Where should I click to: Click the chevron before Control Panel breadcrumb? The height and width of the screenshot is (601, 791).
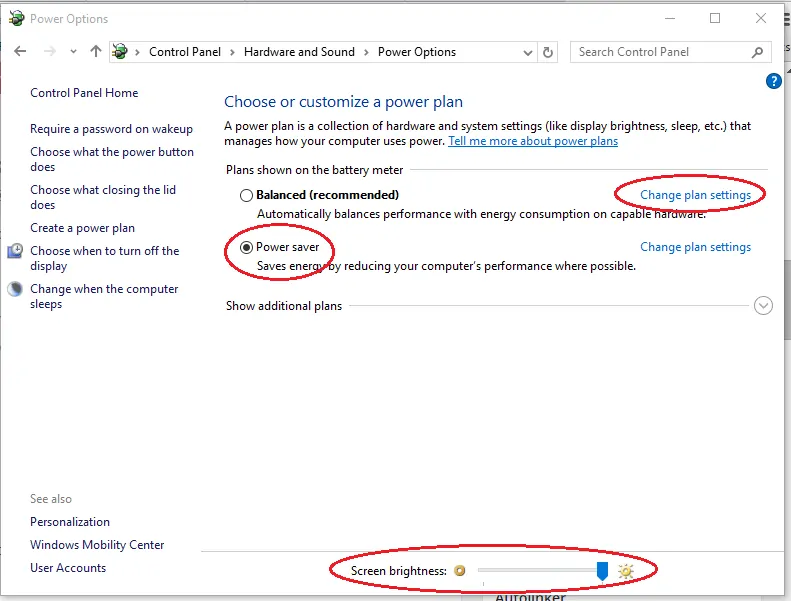137,52
